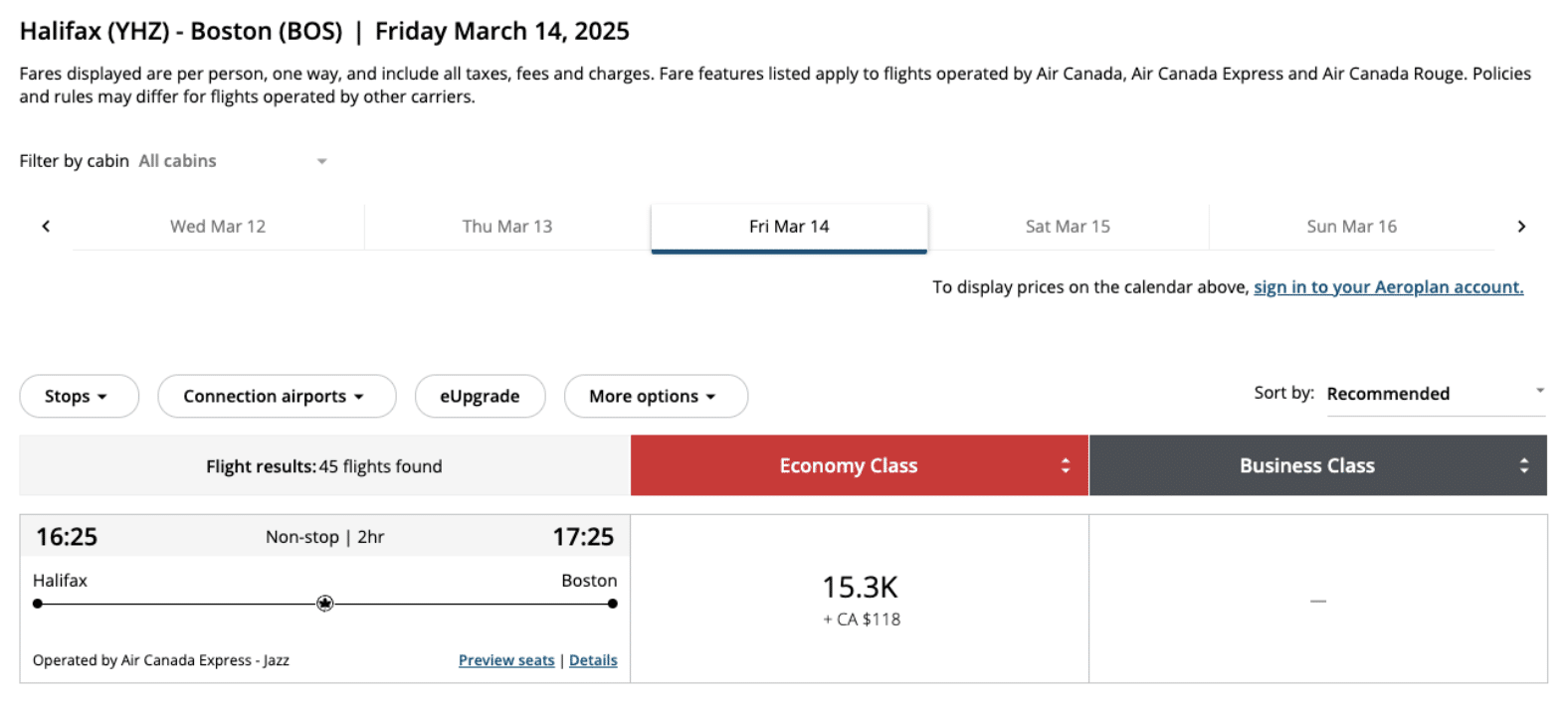1568x706 pixels.
Task: Switch to the Thu Mar 13 tab
Action: [x=507, y=227]
